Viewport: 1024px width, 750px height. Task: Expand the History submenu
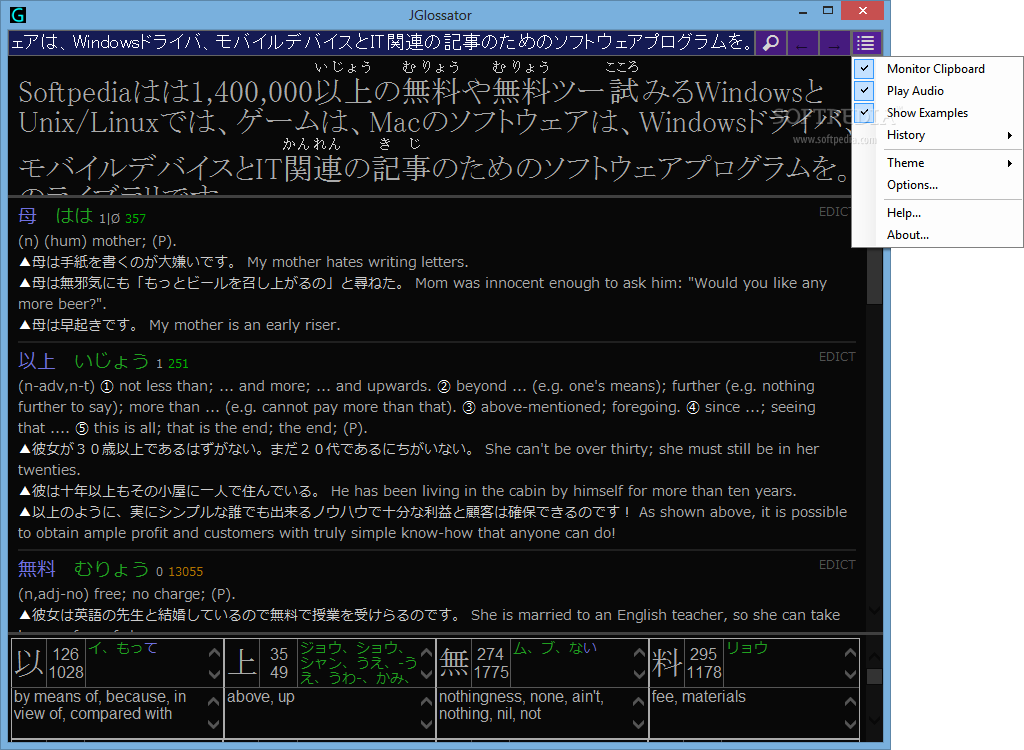tap(937, 135)
